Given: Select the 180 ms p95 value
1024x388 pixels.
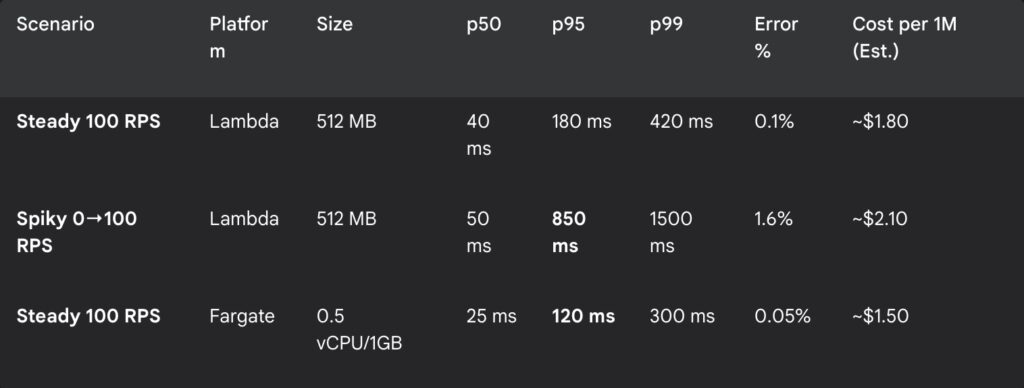Looking at the screenshot, I should click(582, 122).
